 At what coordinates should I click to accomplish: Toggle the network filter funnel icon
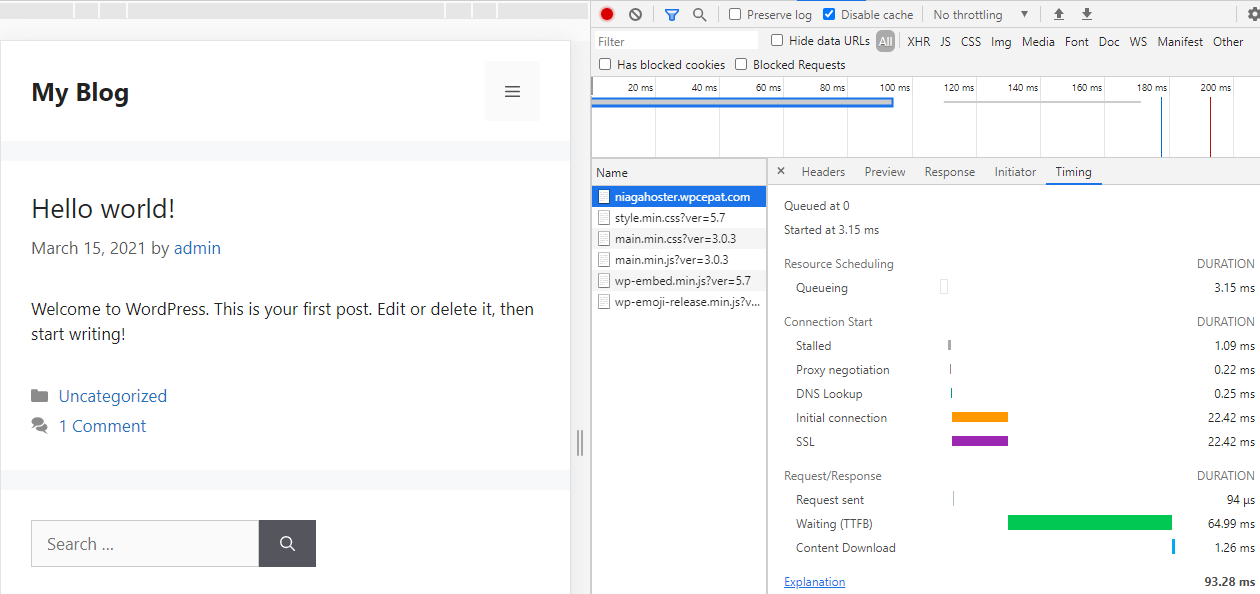coord(671,15)
